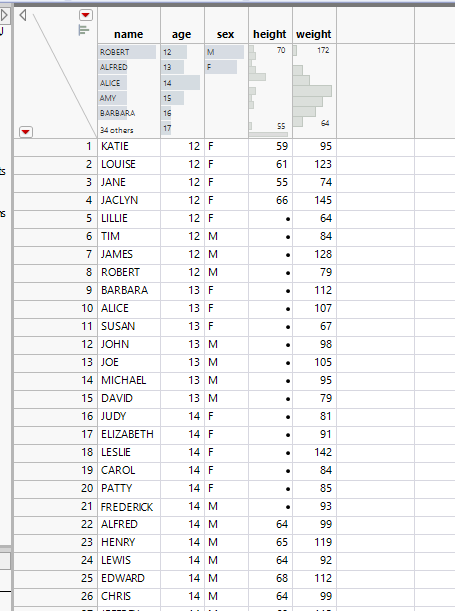Click the '34 others' entry in name header
This screenshot has height=611, width=455.
[x=117, y=130]
